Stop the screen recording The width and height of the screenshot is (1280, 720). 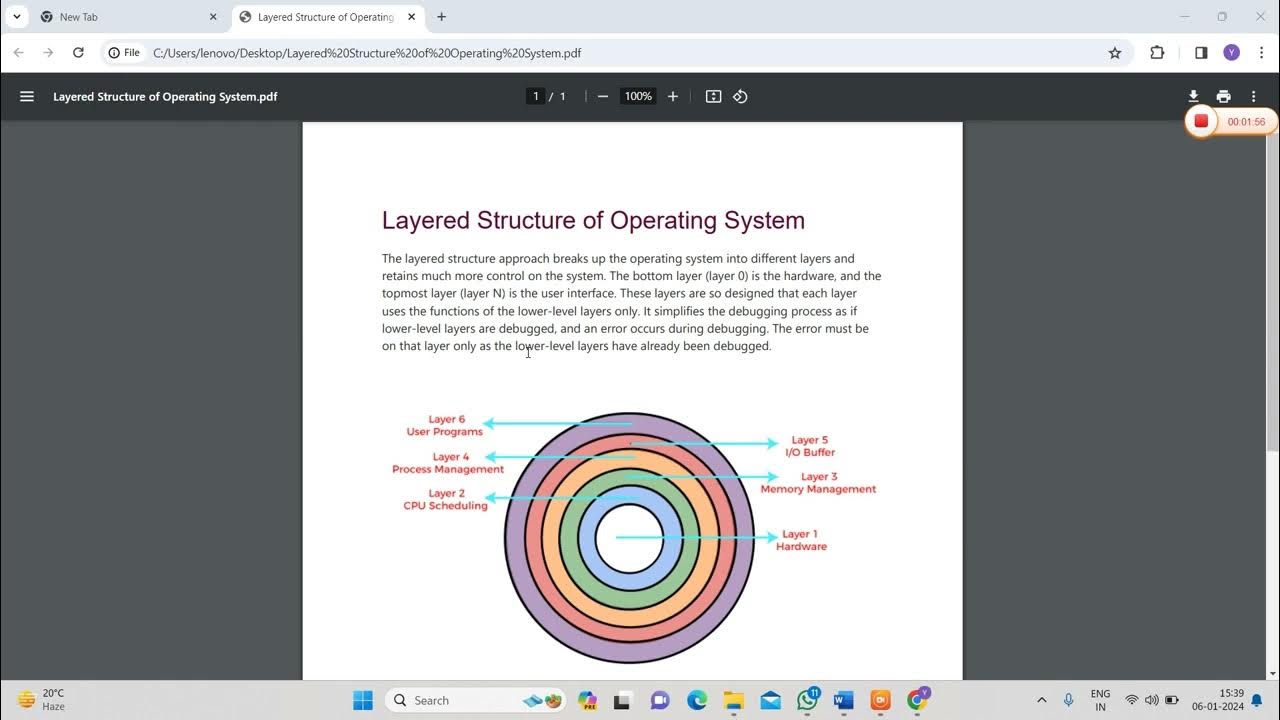[1201, 121]
